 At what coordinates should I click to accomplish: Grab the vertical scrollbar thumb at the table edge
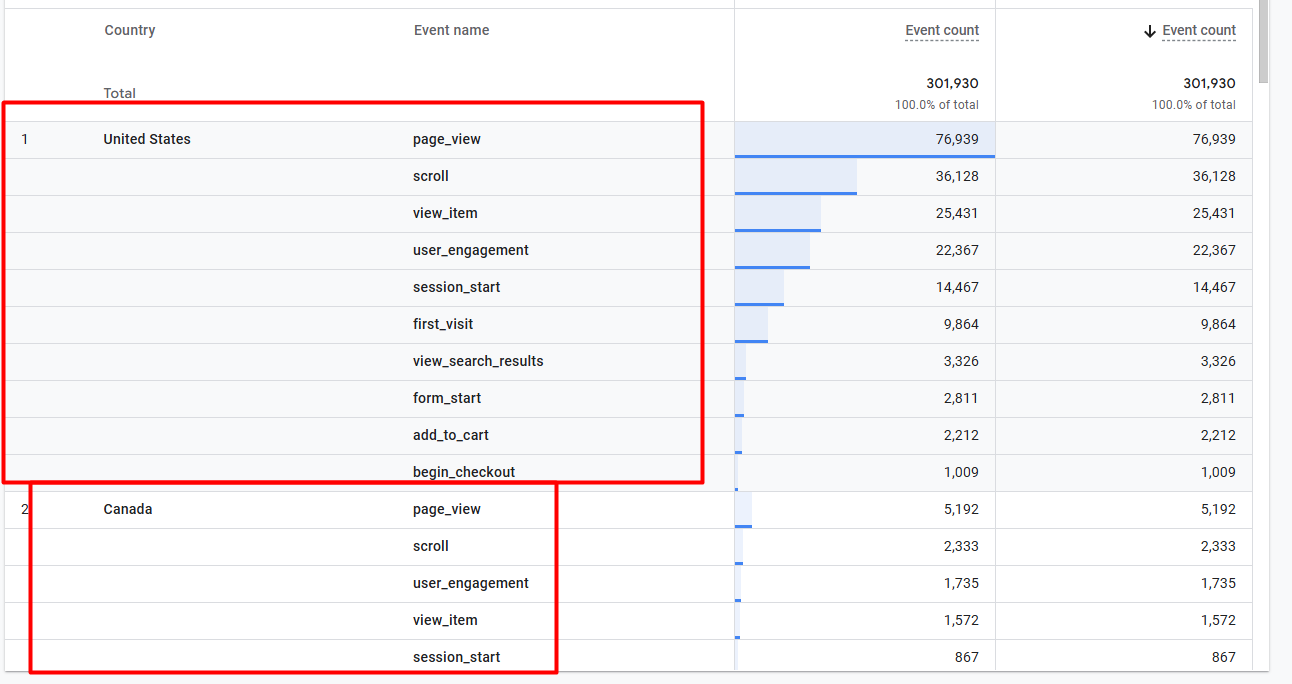coord(1263,41)
